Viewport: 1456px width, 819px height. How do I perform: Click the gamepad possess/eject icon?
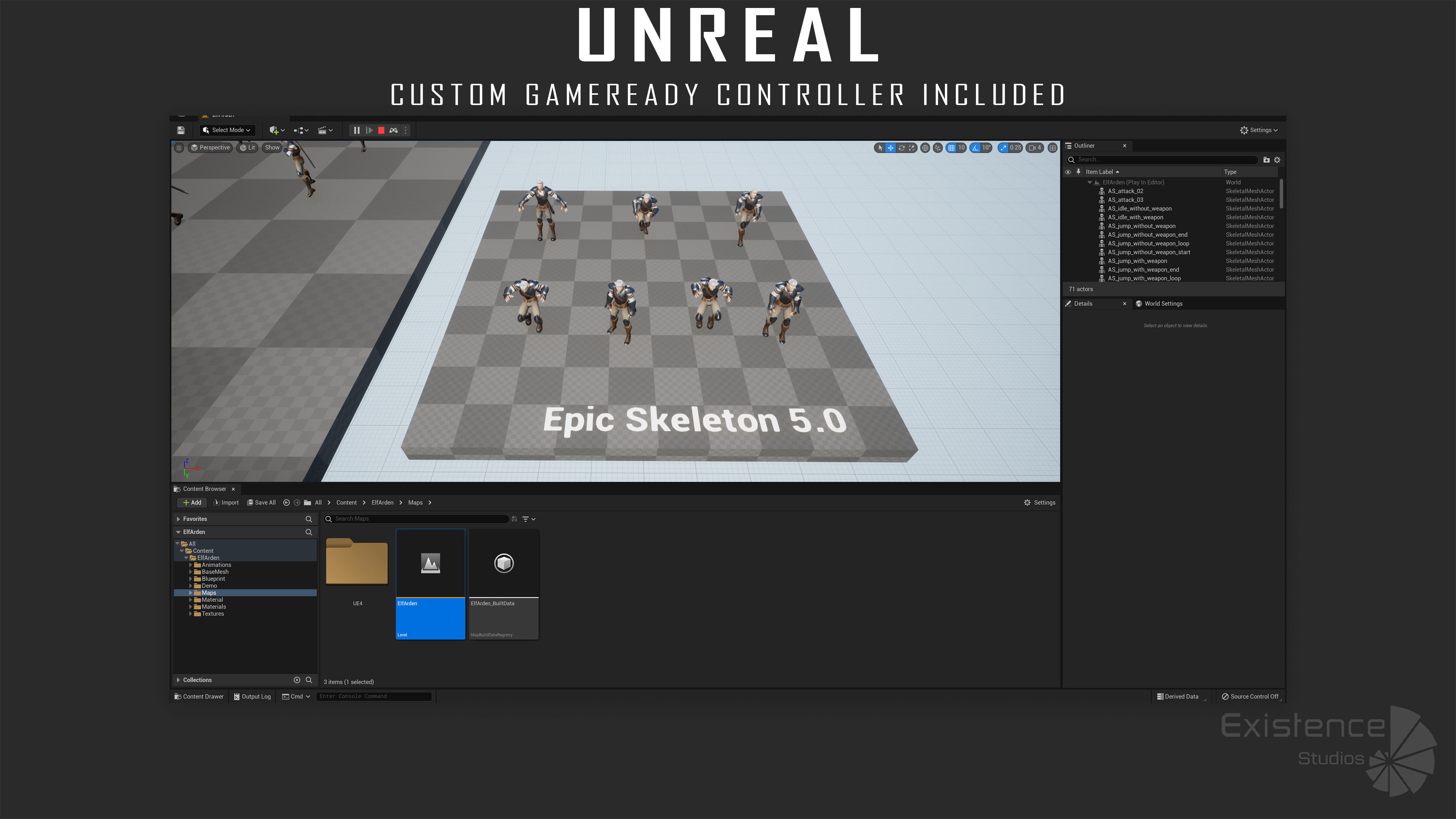(x=394, y=130)
